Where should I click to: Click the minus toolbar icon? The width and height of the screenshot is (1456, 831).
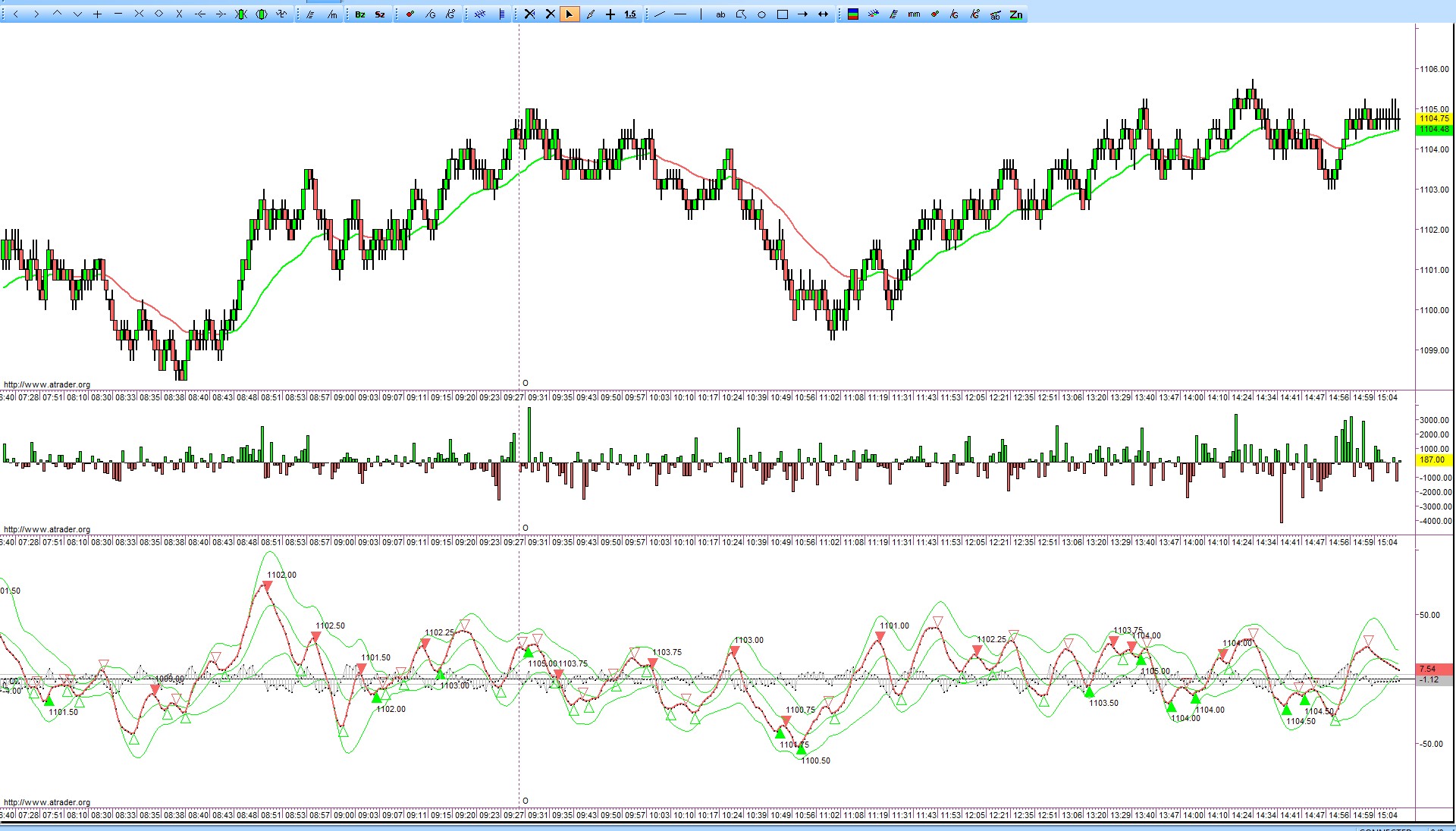(x=118, y=14)
